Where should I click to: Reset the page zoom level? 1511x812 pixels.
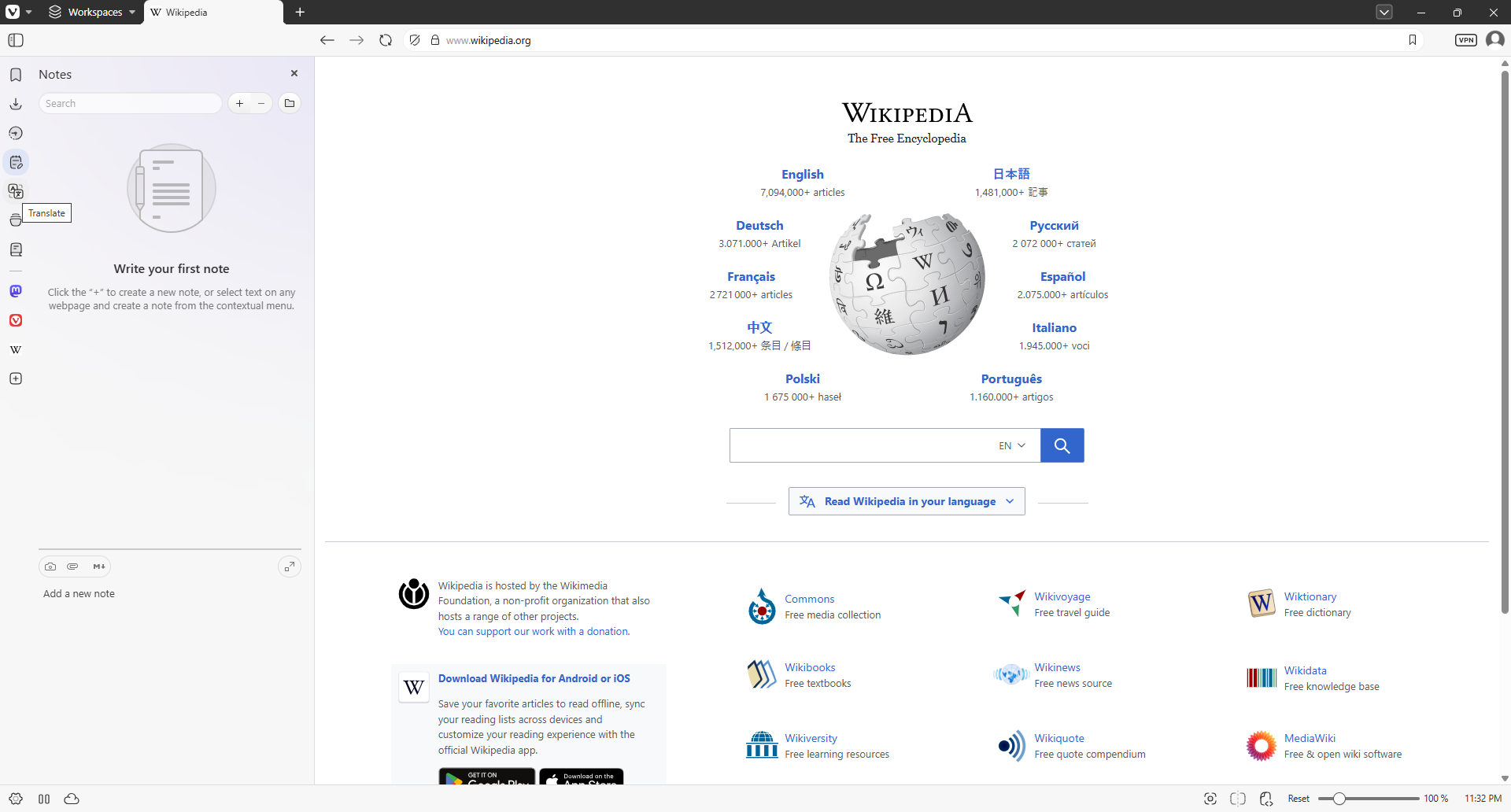coord(1299,799)
